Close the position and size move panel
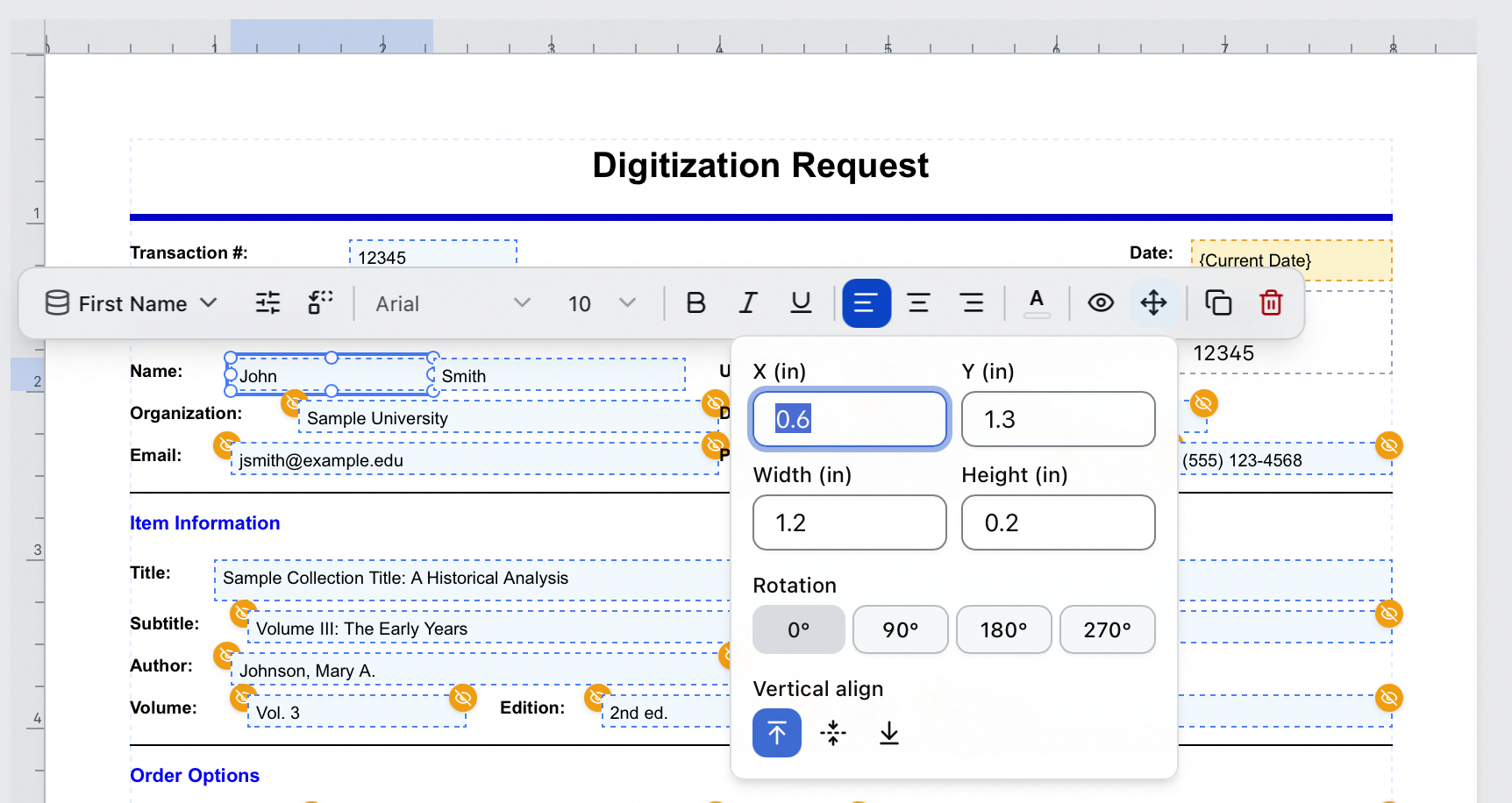Screen dimensions: 1512x803 pyautogui.click(x=1153, y=303)
